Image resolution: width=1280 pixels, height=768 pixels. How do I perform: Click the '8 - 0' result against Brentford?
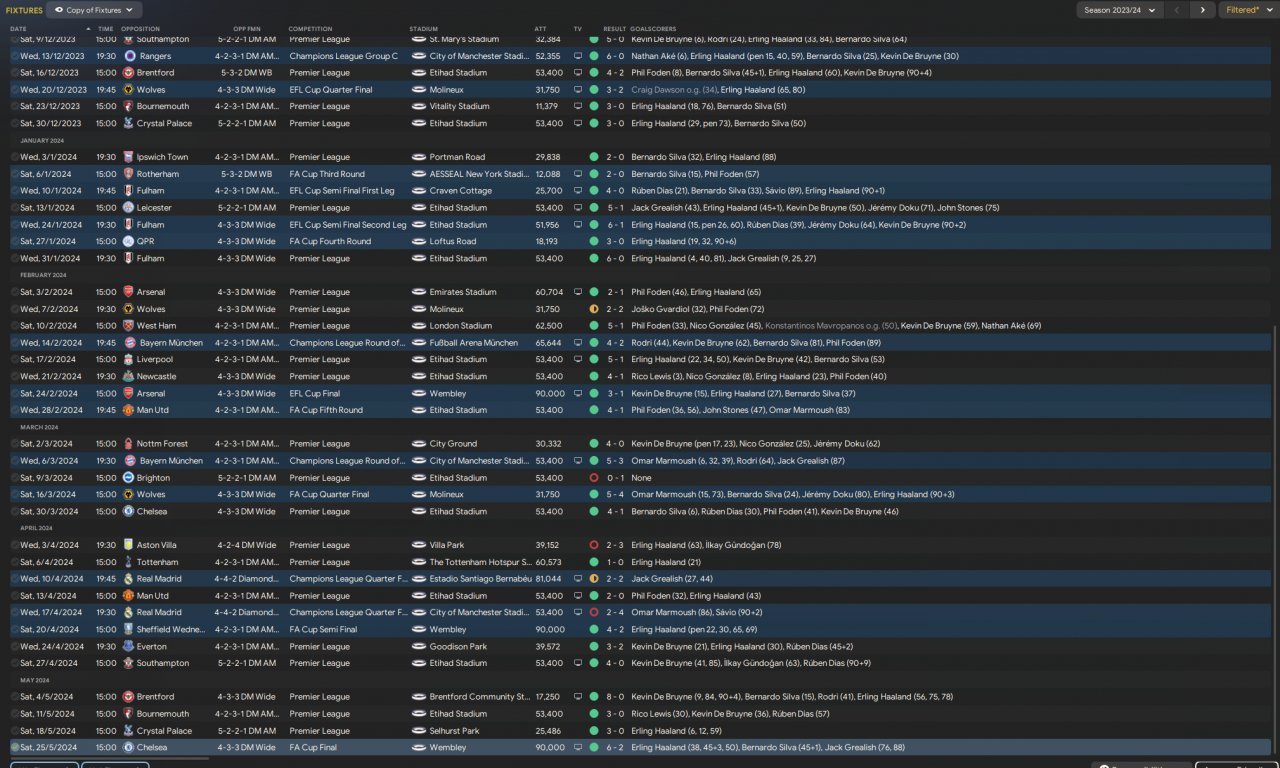coord(613,697)
